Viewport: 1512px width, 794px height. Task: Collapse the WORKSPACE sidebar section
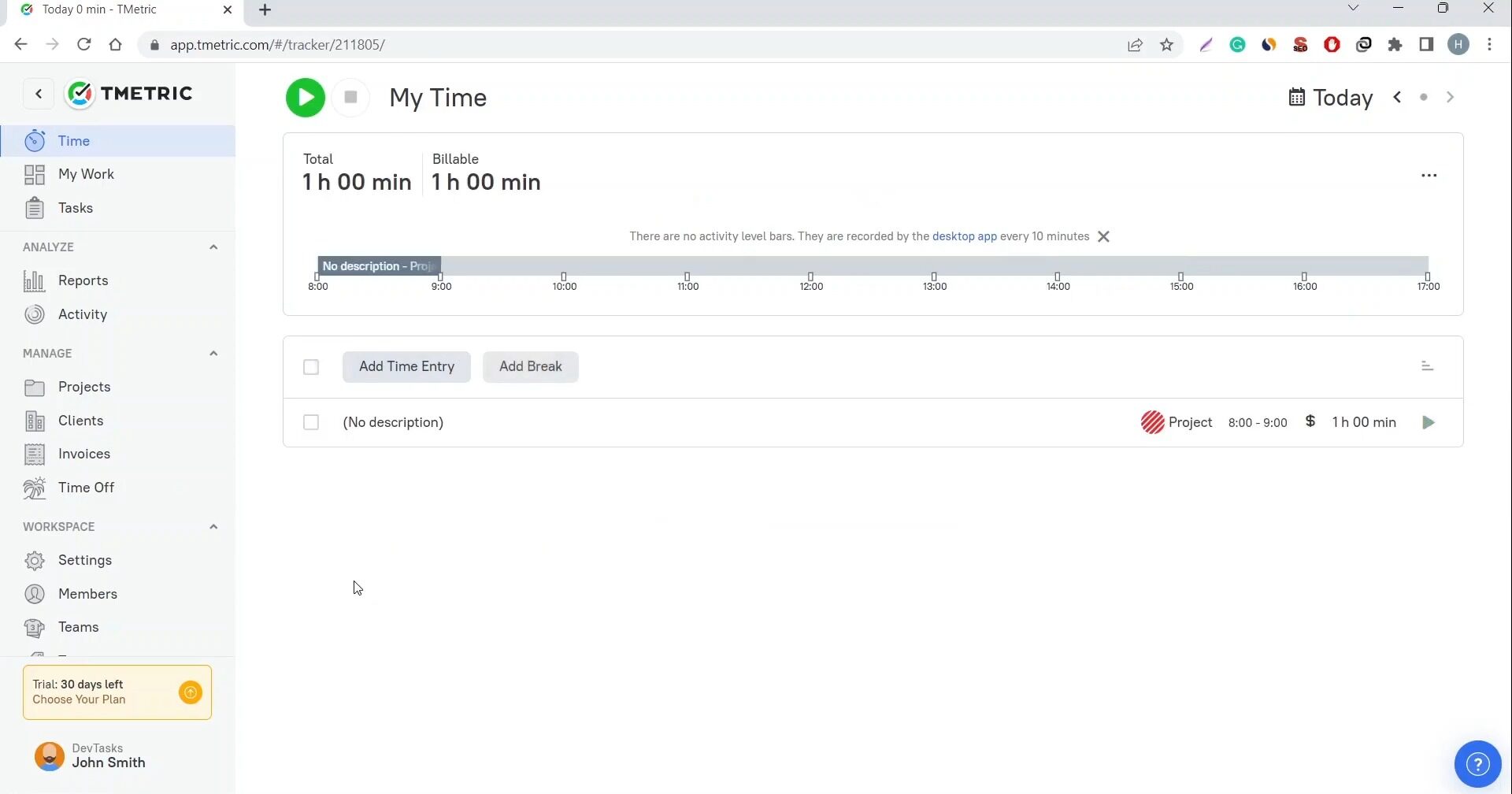[213, 525]
